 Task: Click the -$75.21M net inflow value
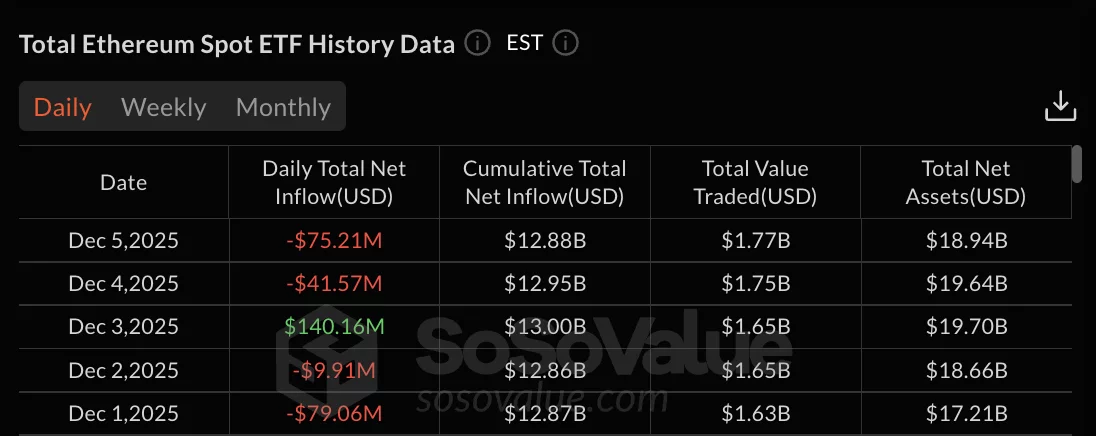tap(334, 240)
